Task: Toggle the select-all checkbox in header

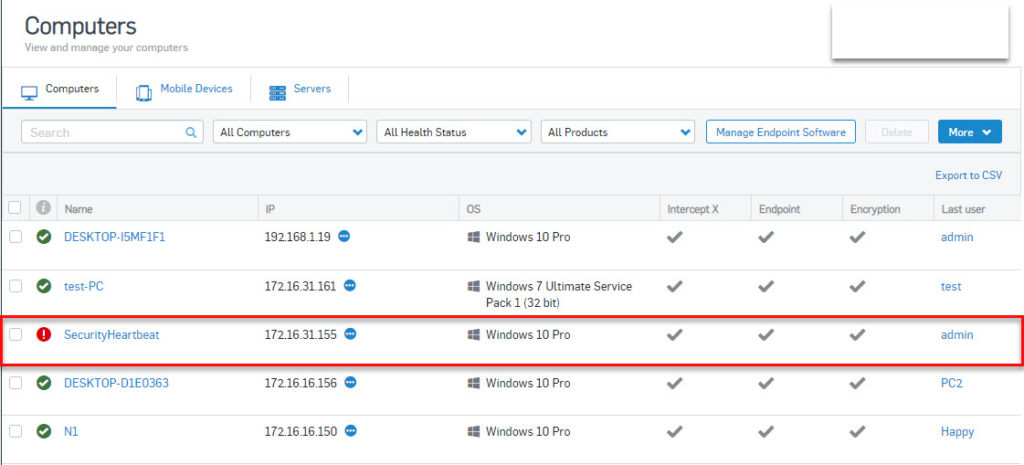Action: (15, 208)
